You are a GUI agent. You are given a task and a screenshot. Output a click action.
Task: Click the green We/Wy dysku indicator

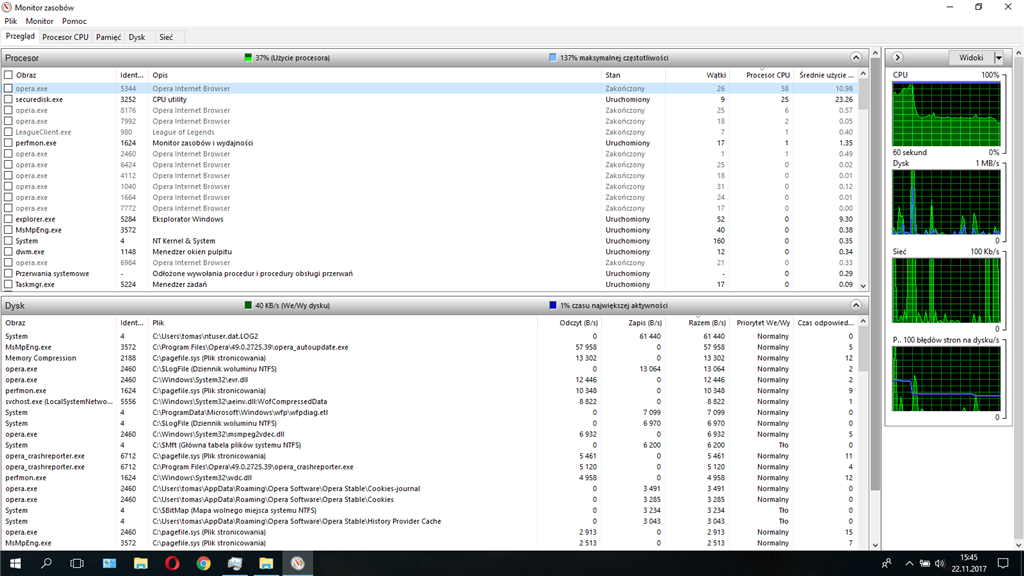[x=248, y=305]
